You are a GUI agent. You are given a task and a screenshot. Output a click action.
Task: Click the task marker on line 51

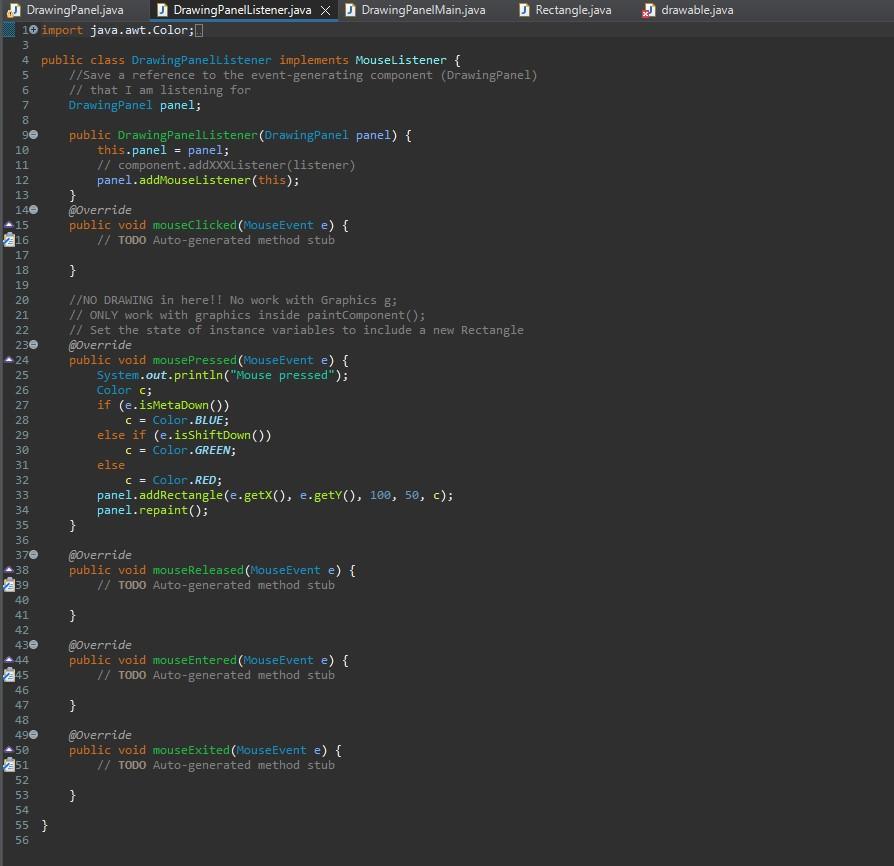[9, 765]
